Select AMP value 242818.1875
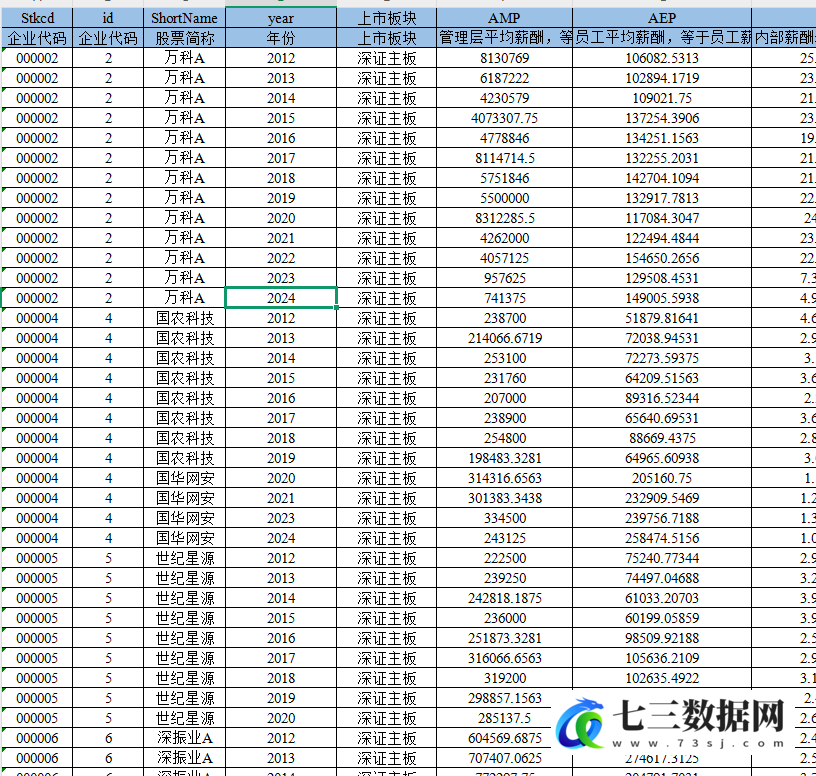Screen dimensions: 816x776 pyautogui.click(x=504, y=598)
